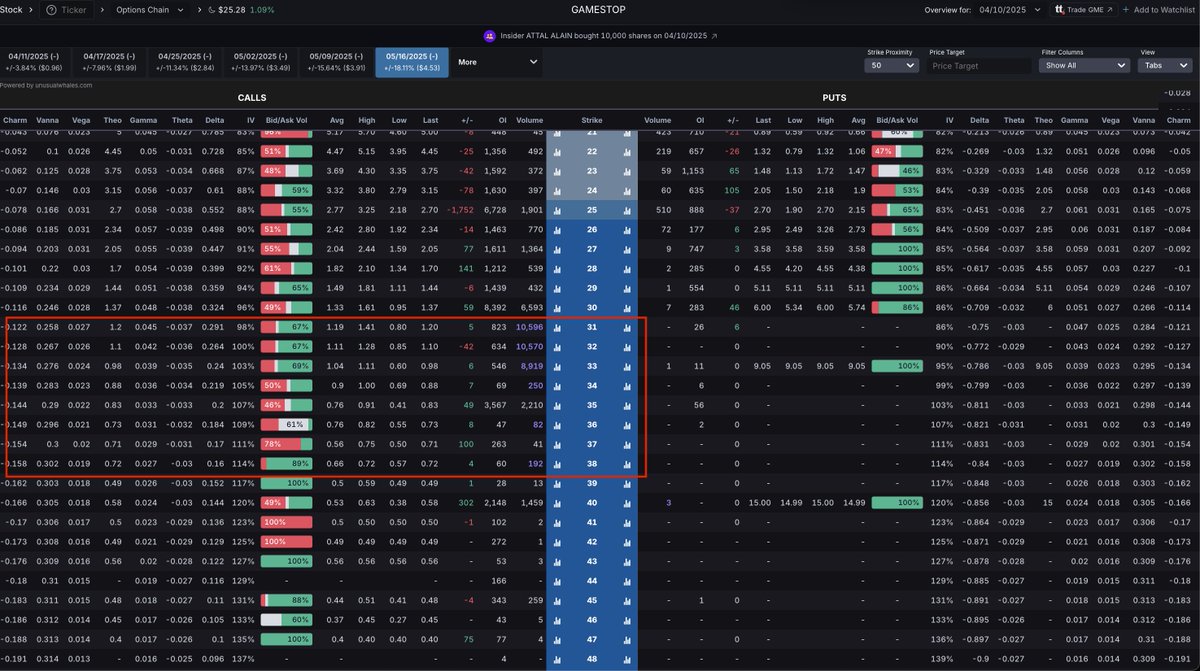Open calls-side chart icon for strike 42
Image resolution: width=1200 pixels, height=671 pixels.
(557, 542)
